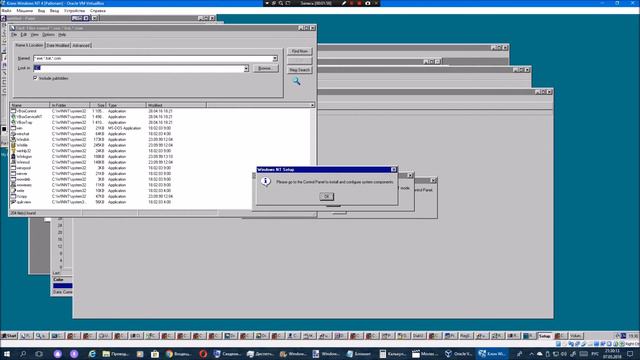Screen dimensions: 640x360
Task: Select the winmsd file icon
Action: coord(13,162)
